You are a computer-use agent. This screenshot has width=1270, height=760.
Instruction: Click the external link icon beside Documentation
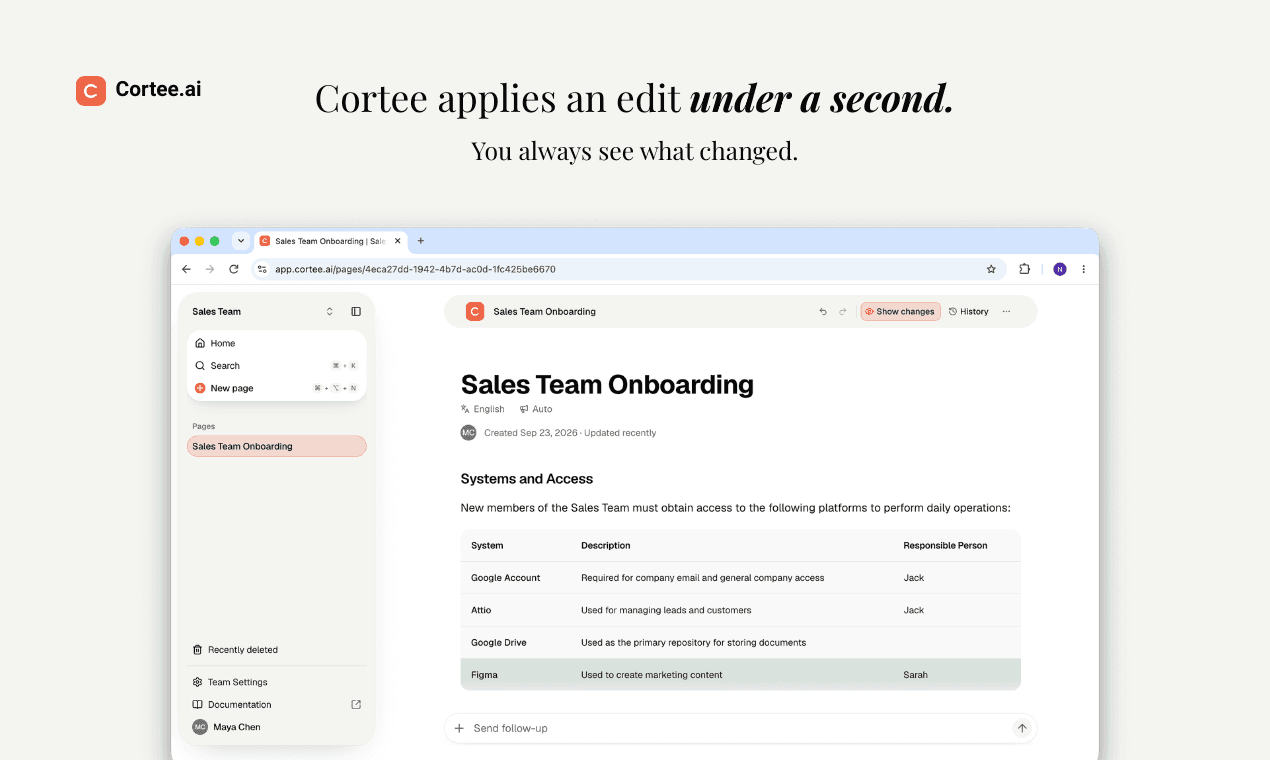(x=356, y=705)
